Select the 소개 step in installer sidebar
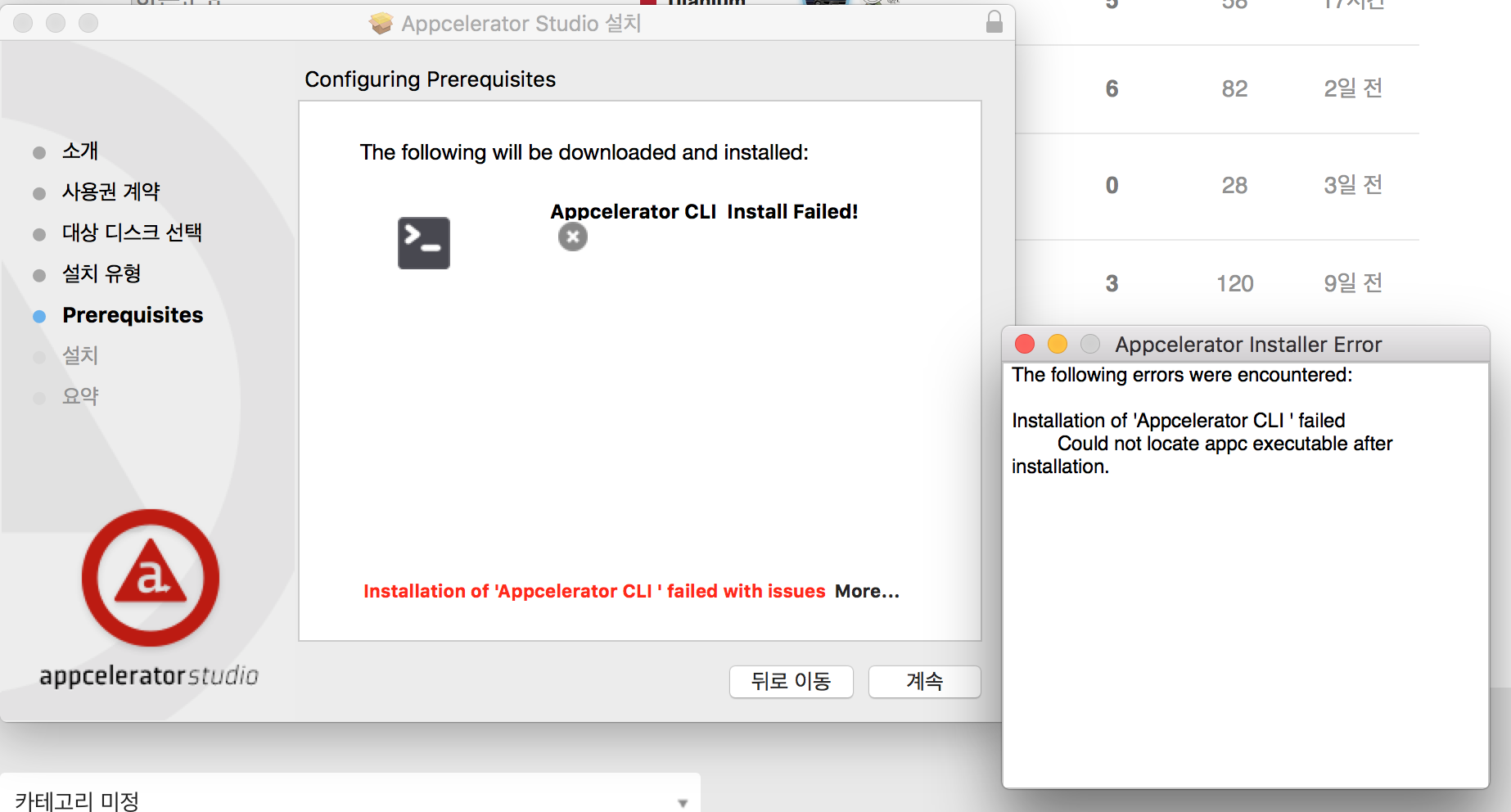1511x812 pixels. (x=80, y=151)
